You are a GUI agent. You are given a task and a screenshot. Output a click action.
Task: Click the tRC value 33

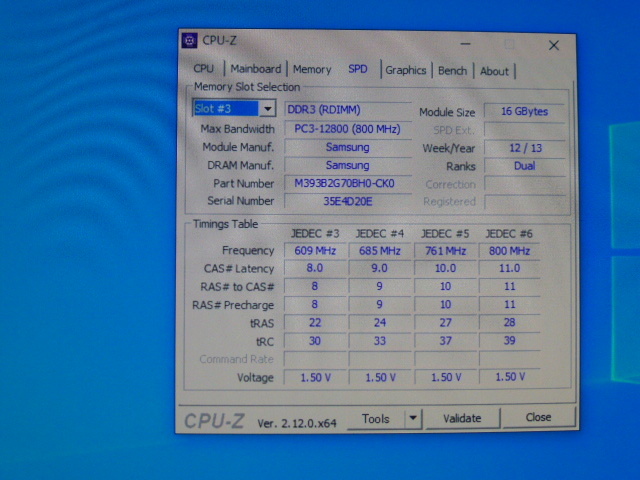(380, 341)
